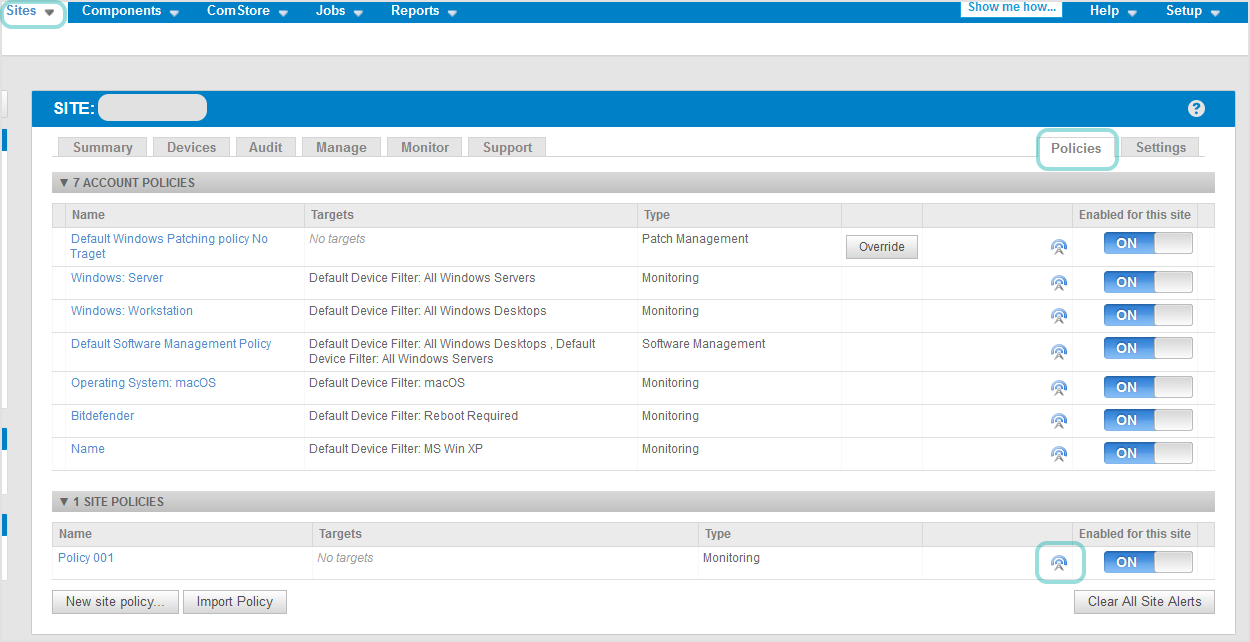The image size is (1250, 642).
Task: Push changes for the Default Software Management Policy
Action: (x=1059, y=352)
